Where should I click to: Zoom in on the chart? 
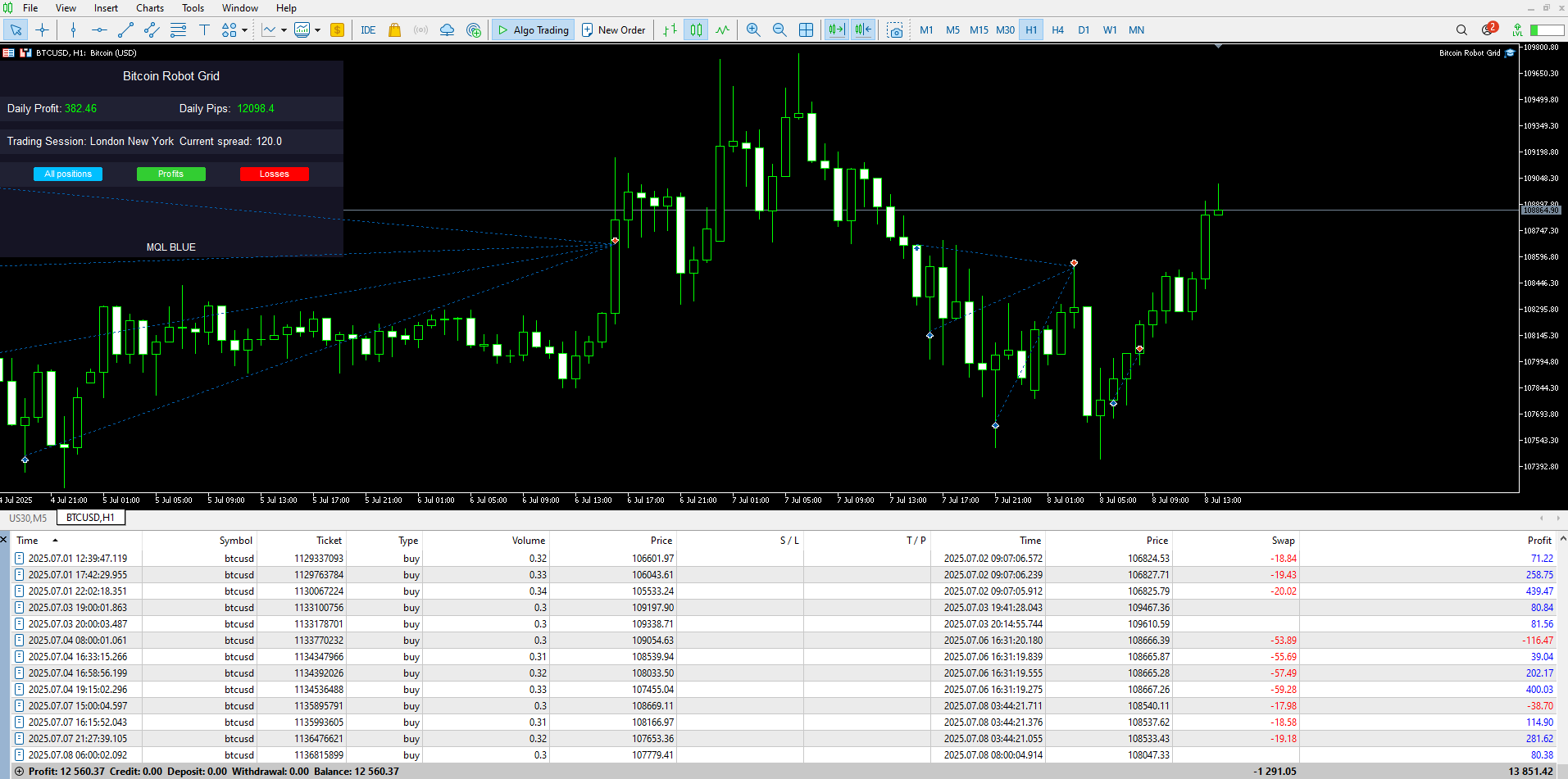pos(753,30)
